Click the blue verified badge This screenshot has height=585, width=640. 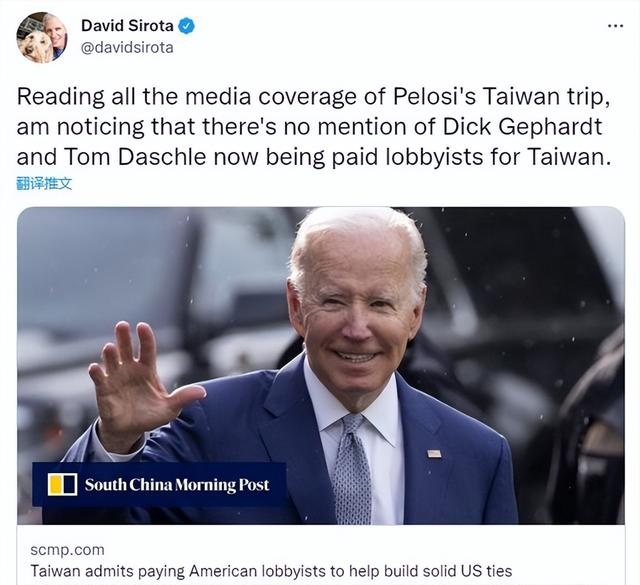coord(187,26)
